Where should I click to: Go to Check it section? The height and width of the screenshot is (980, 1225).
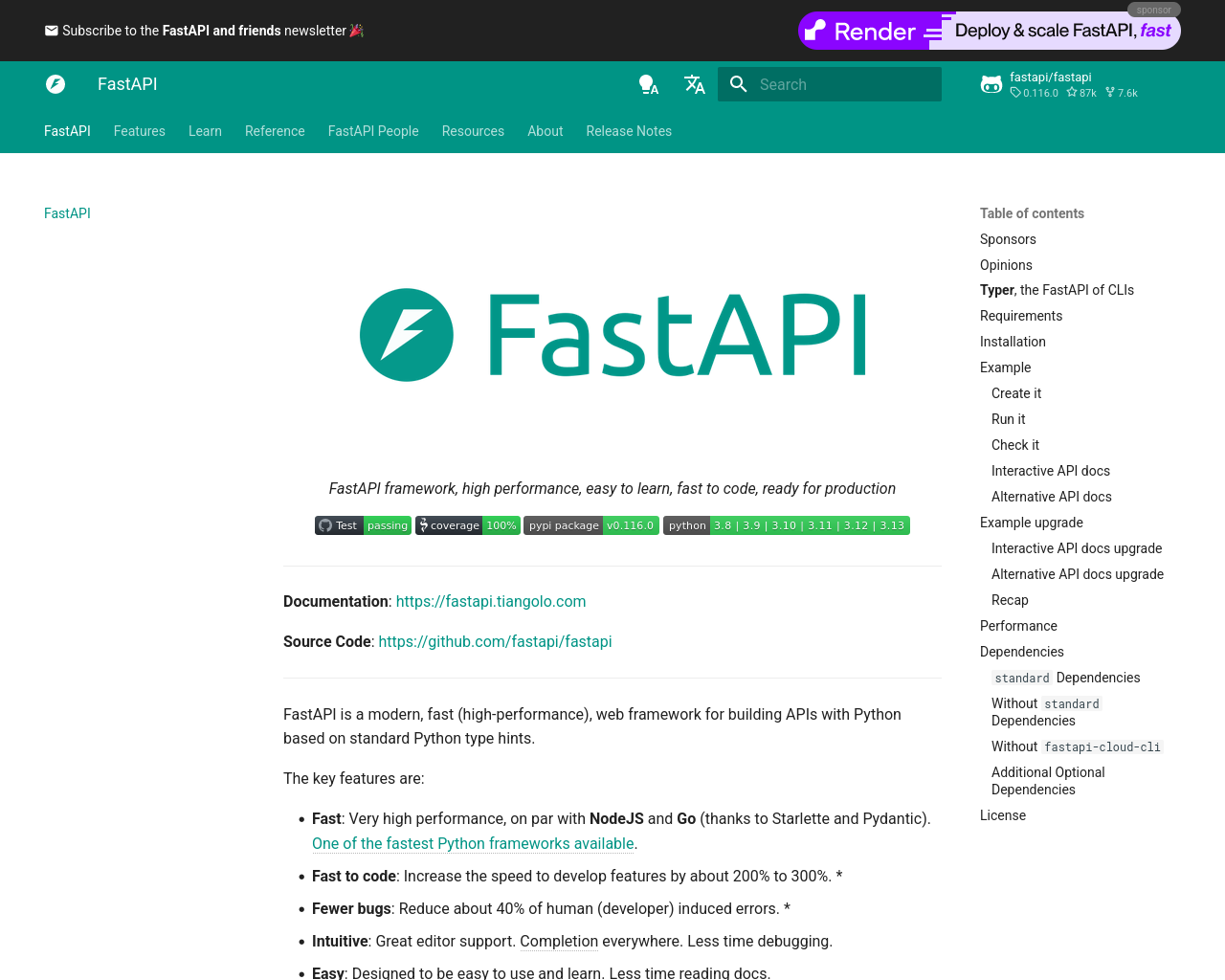point(1015,445)
